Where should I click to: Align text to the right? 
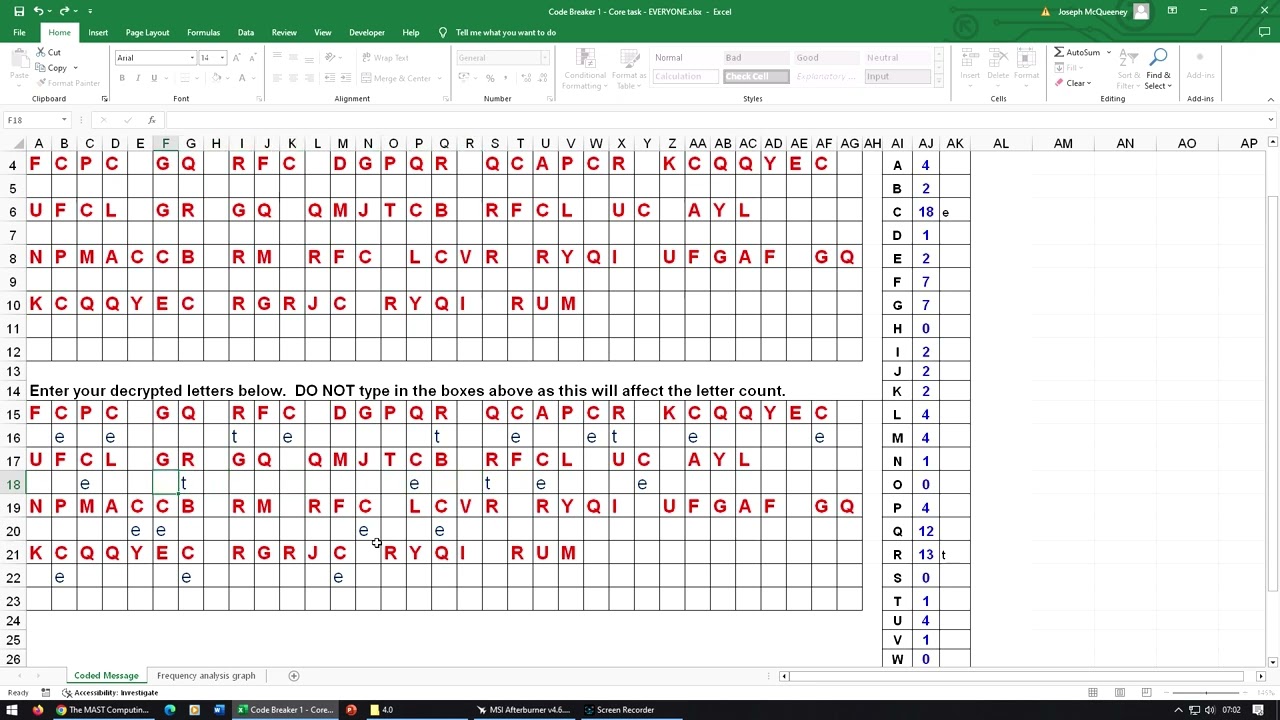click(x=309, y=78)
